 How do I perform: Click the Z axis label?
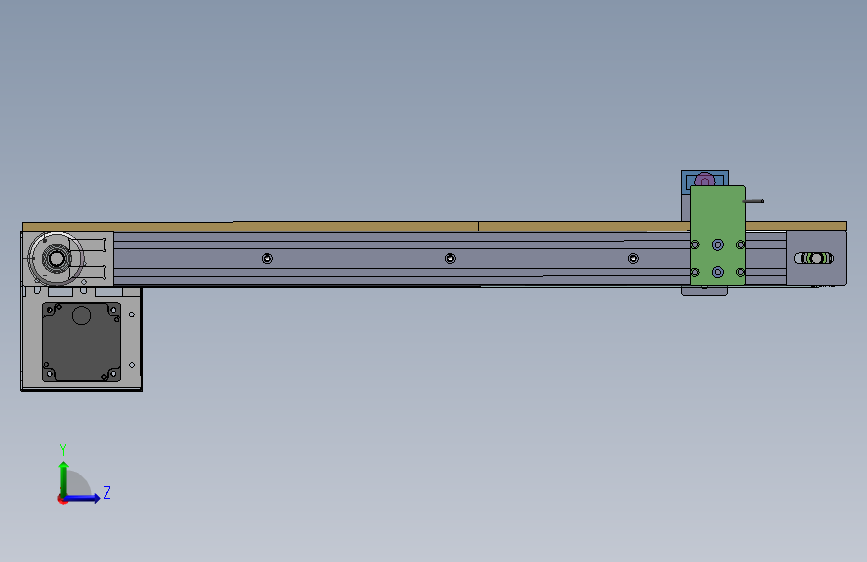pos(107,492)
